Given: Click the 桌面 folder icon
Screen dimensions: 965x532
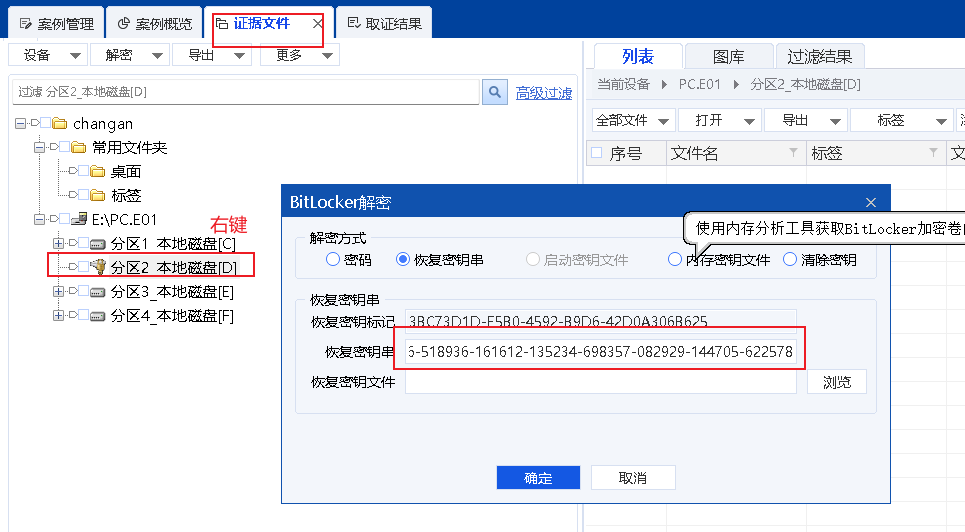Looking at the screenshot, I should click(97, 171).
